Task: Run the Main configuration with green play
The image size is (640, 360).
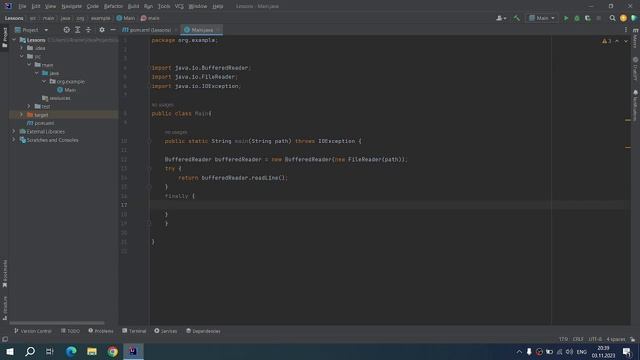Action: coord(566,18)
